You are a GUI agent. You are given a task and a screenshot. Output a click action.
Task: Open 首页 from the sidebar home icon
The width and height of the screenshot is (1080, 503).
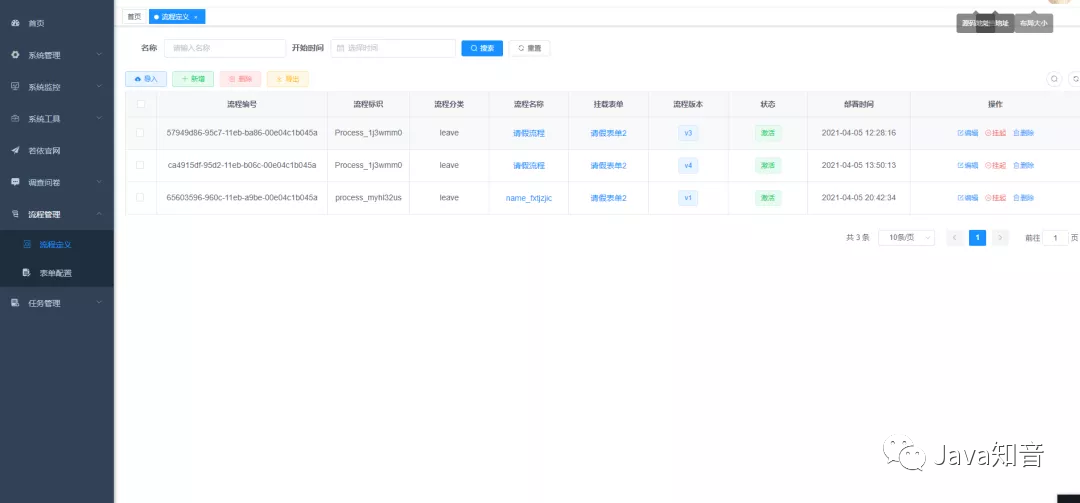tap(15, 23)
